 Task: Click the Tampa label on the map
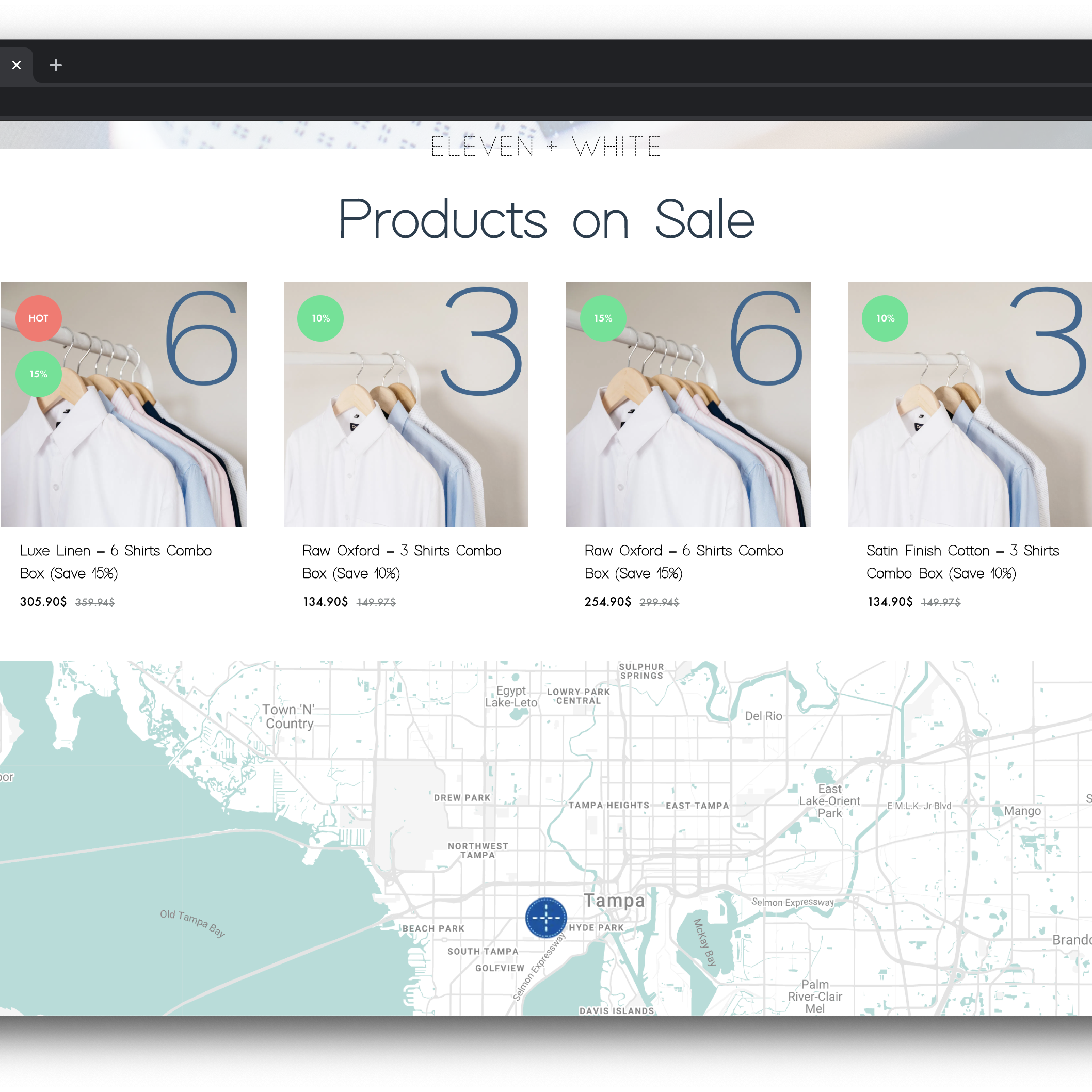click(614, 901)
